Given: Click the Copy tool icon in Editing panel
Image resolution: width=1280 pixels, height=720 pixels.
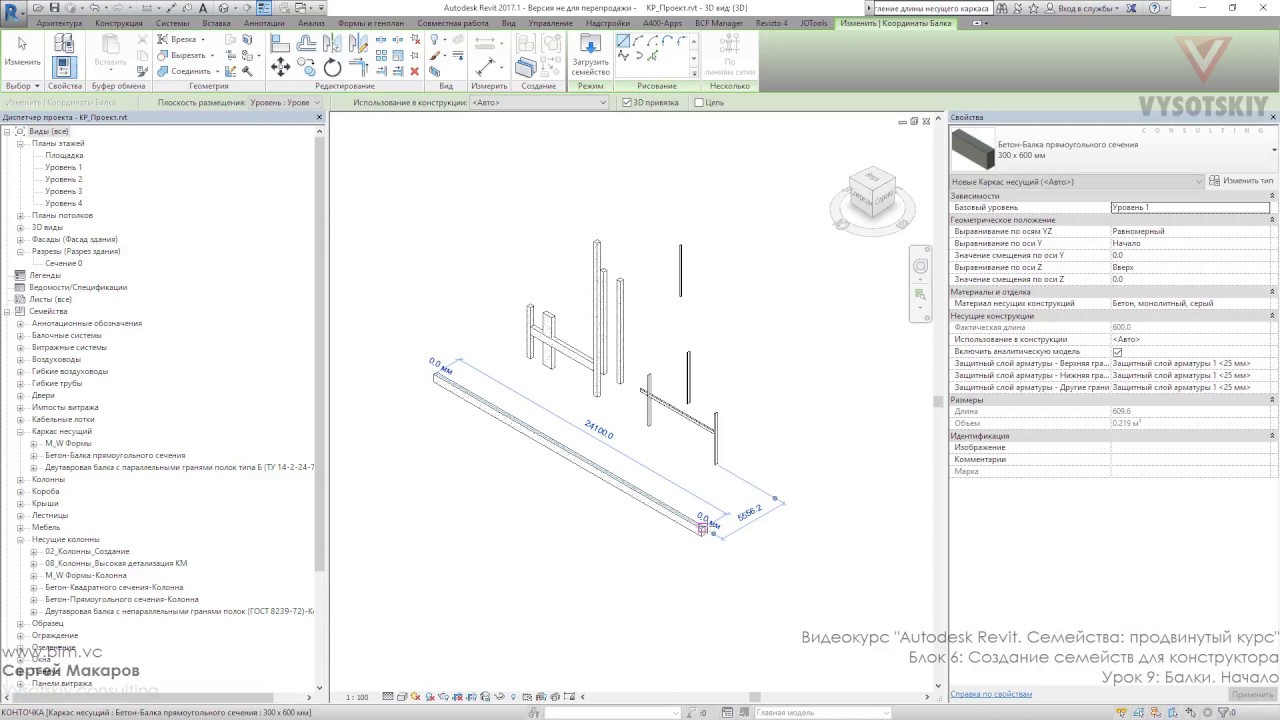Looking at the screenshot, I should [x=307, y=67].
